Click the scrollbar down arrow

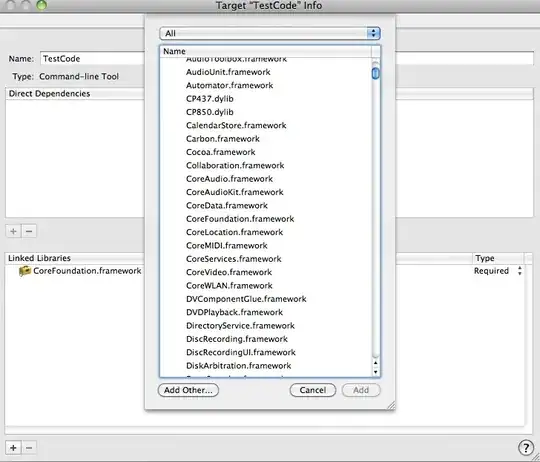tap(376, 372)
